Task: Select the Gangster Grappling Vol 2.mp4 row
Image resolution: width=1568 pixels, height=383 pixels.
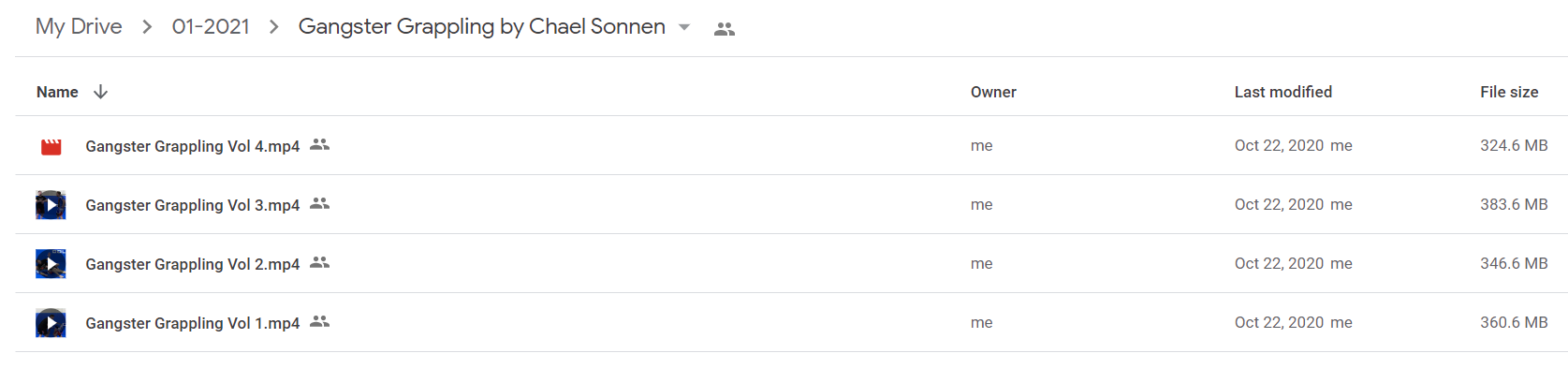Action: coord(791,263)
